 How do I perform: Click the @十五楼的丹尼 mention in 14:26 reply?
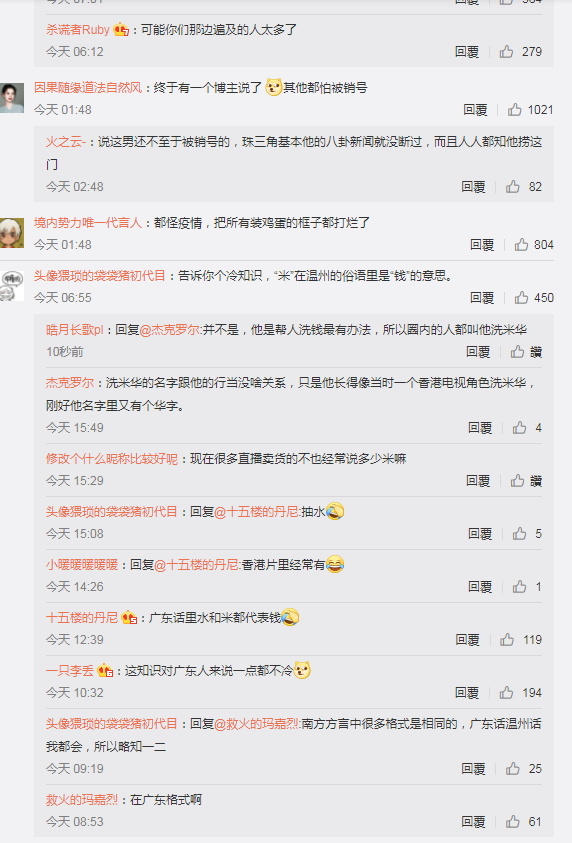[x=196, y=565]
